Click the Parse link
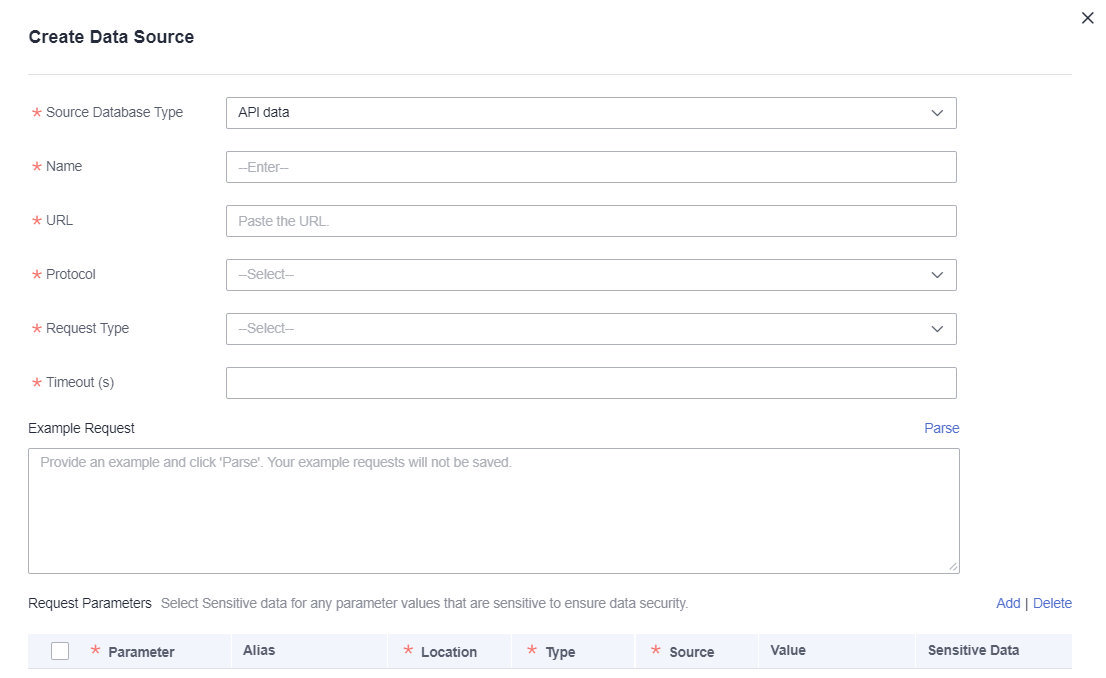 [941, 428]
